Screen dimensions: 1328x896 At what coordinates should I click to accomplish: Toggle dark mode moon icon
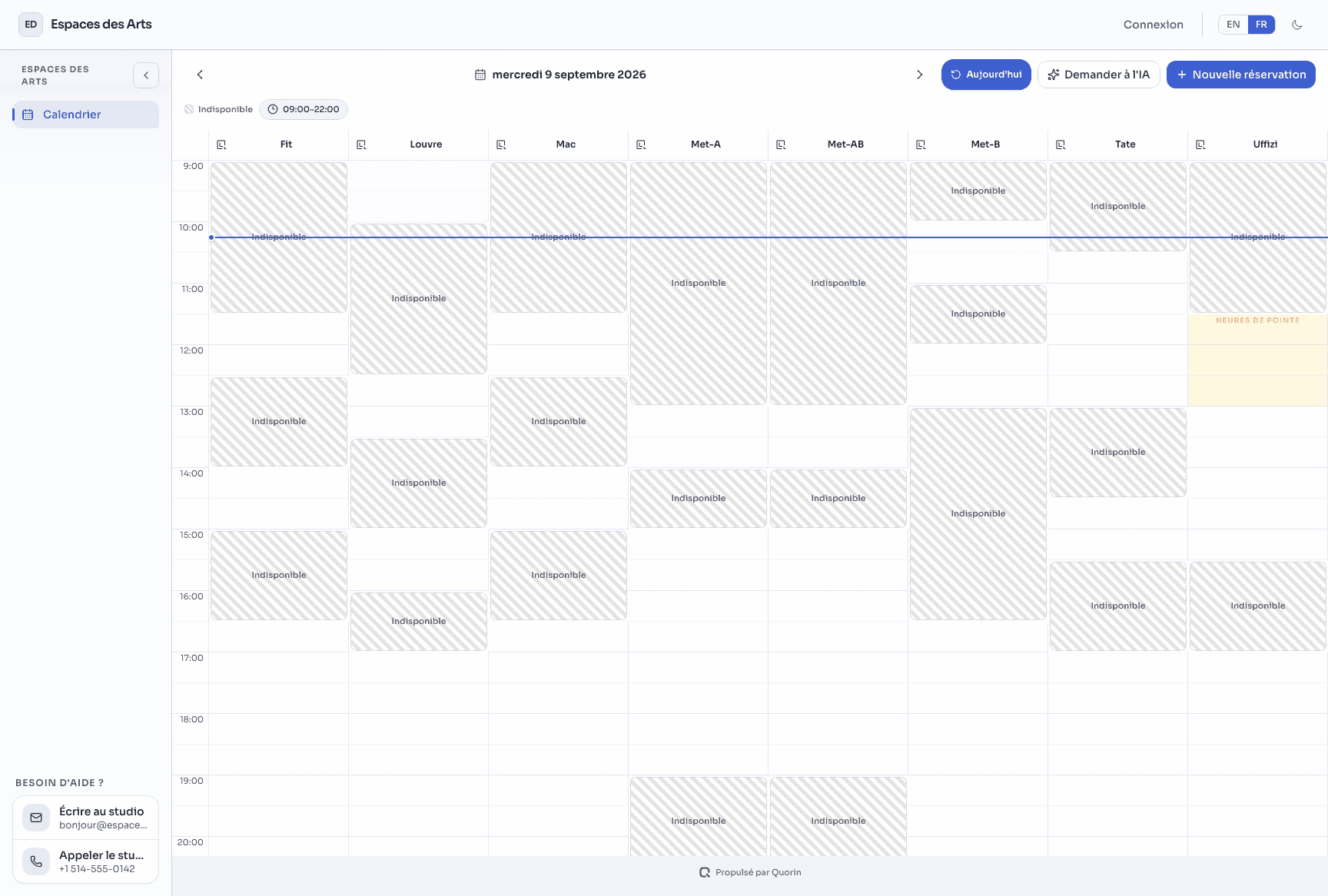[1297, 25]
